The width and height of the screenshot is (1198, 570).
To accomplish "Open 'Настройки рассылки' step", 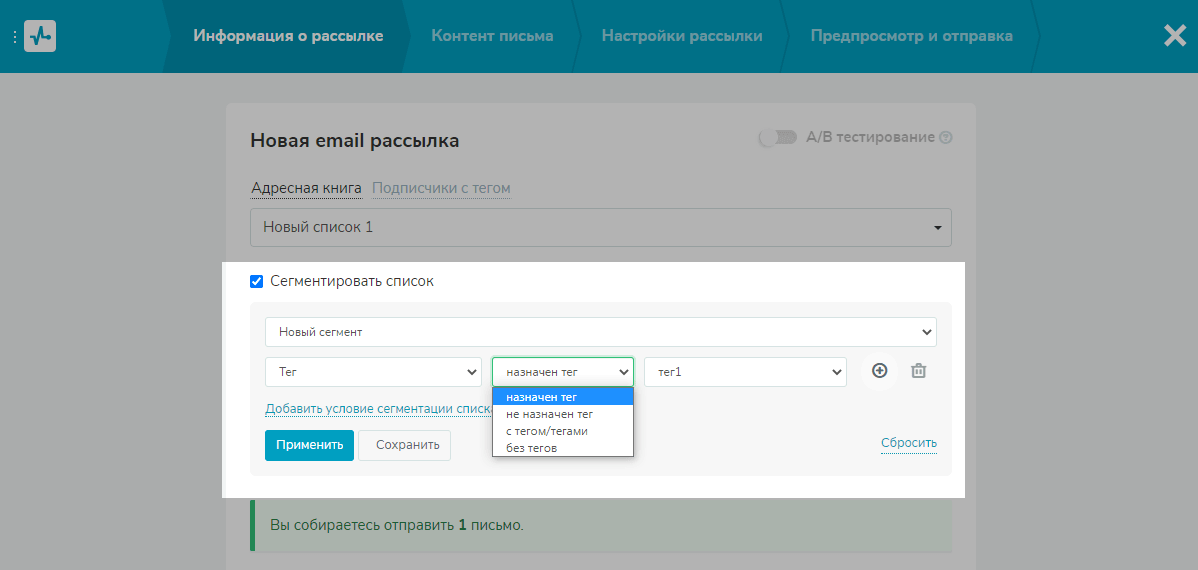I will click(682, 36).
